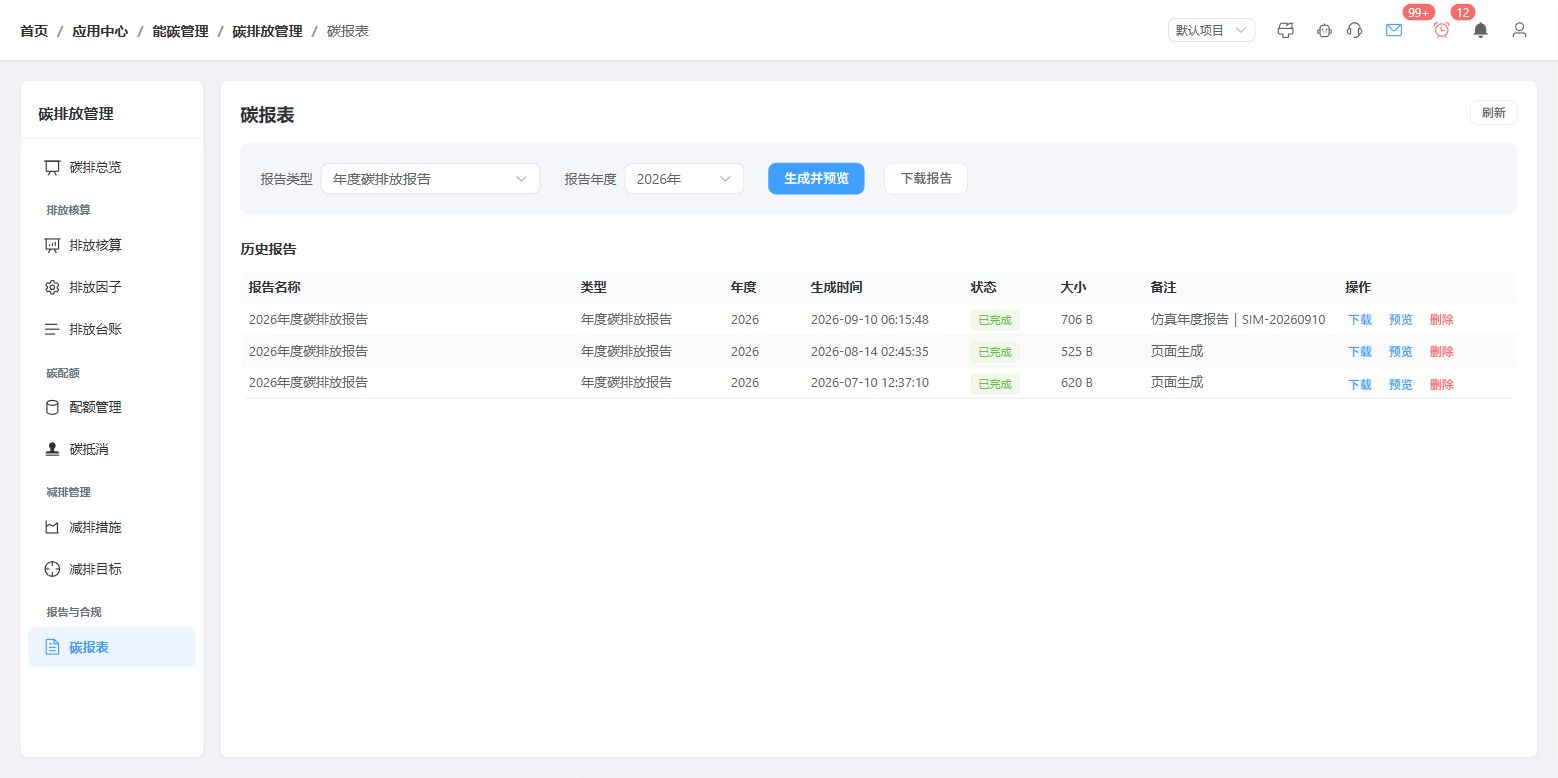The height and width of the screenshot is (778, 1558).
Task: Click the notification bell icon
Action: click(x=1481, y=30)
